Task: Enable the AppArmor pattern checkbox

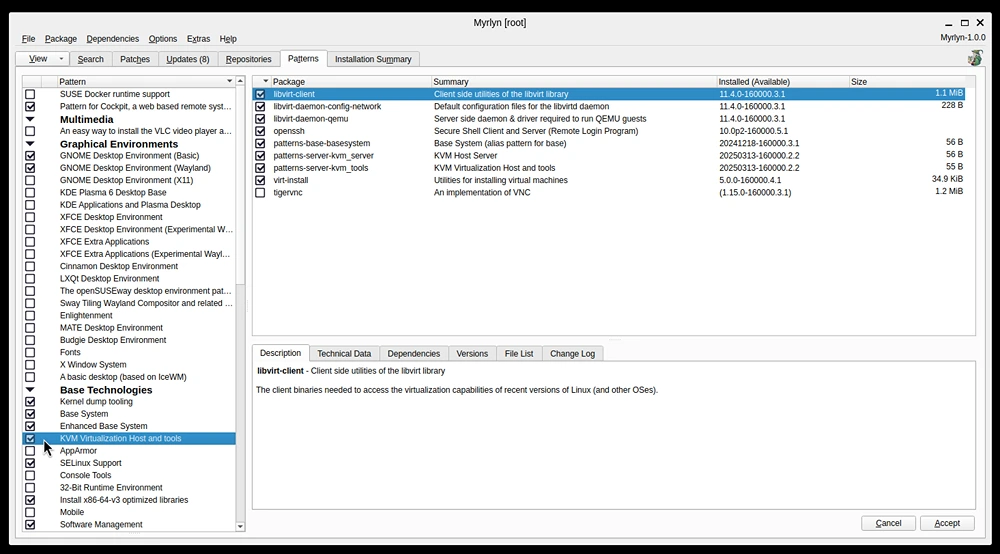Action: 30,451
